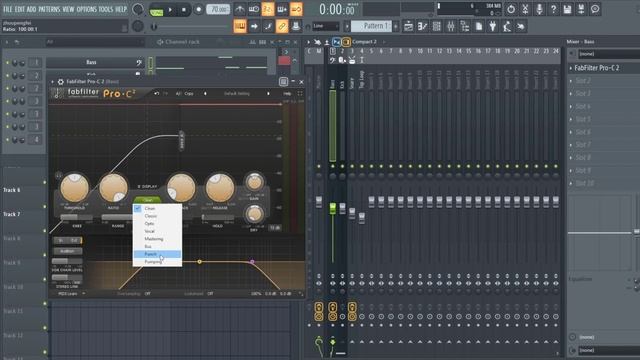The image size is (640, 360).
Task: Expand FabFilter Pro-C 2 mixer slot arrow
Action: pos(571,68)
